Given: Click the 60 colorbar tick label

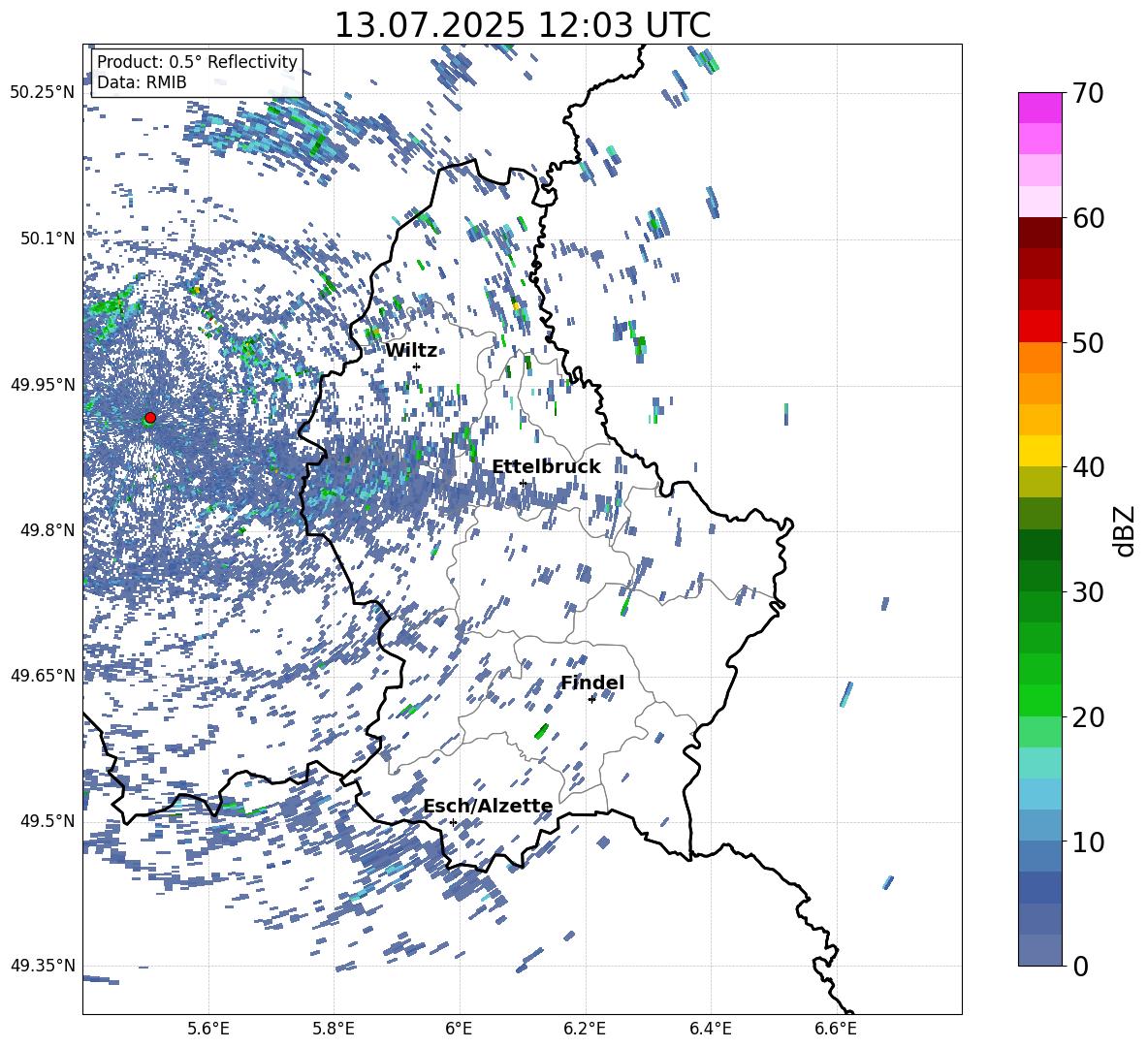Looking at the screenshot, I should click(x=1088, y=218).
